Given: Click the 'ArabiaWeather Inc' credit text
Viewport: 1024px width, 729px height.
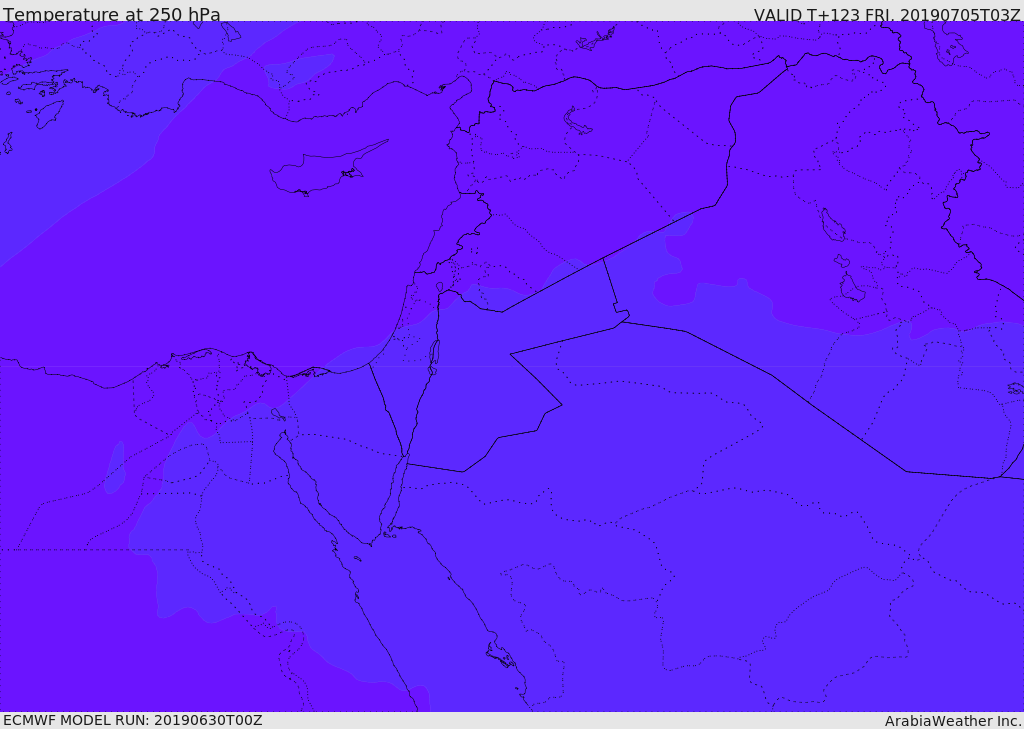Looking at the screenshot, I should tap(952, 721).
